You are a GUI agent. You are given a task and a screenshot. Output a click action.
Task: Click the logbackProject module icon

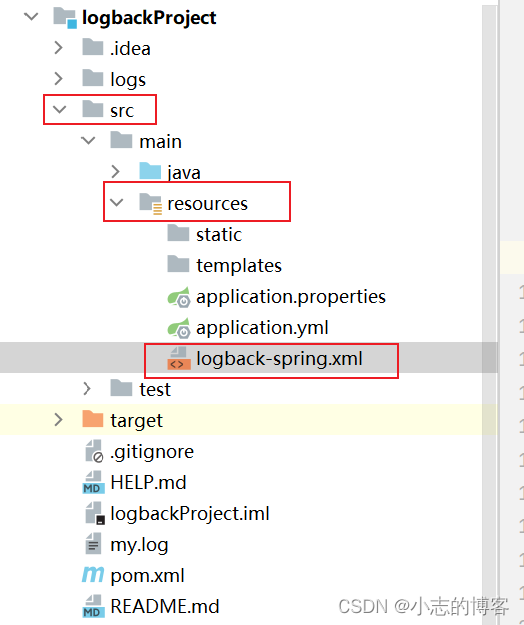pyautogui.click(x=65, y=18)
